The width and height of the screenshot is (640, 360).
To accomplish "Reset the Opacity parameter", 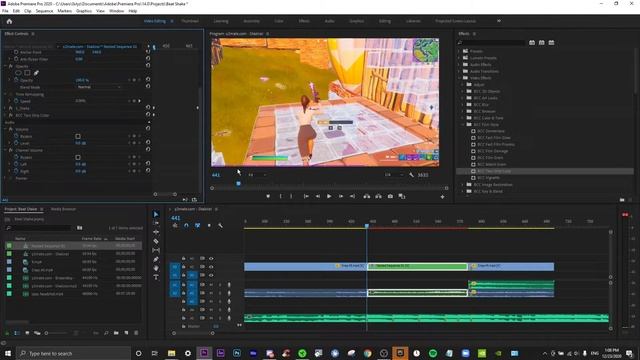I will [x=148, y=80].
